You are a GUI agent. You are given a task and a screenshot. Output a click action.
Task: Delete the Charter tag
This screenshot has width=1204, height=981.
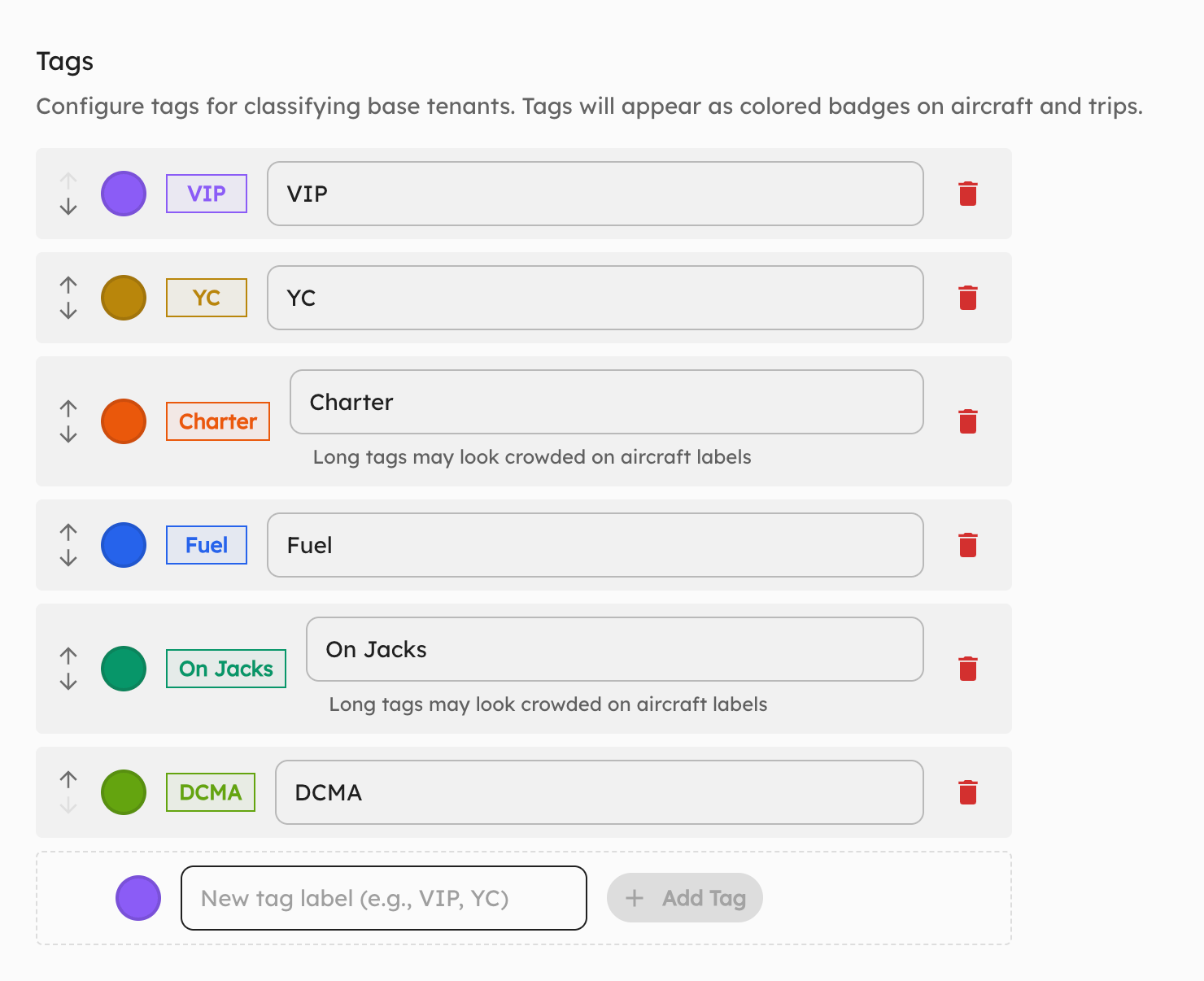pos(967,421)
